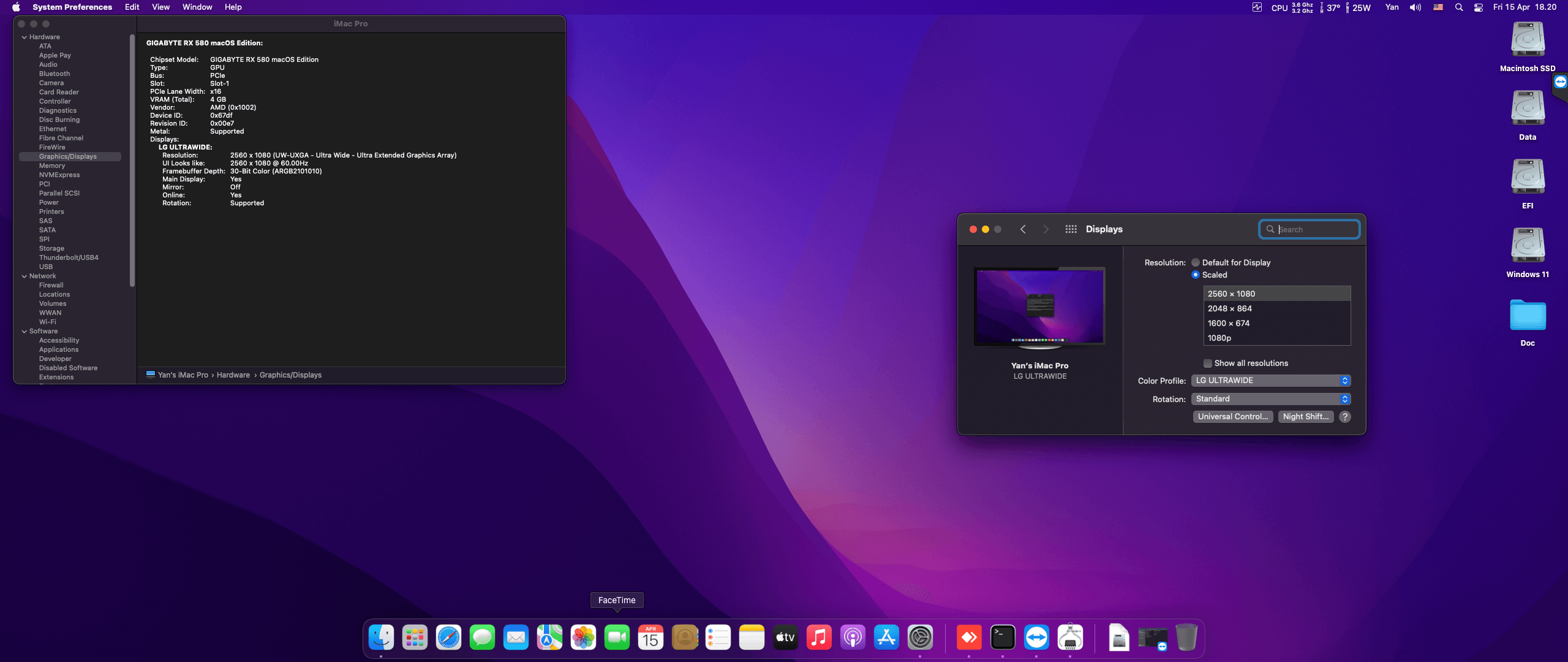This screenshot has width=1568, height=662.
Task: Launch FaceTime from the Dock
Action: pyautogui.click(x=617, y=638)
